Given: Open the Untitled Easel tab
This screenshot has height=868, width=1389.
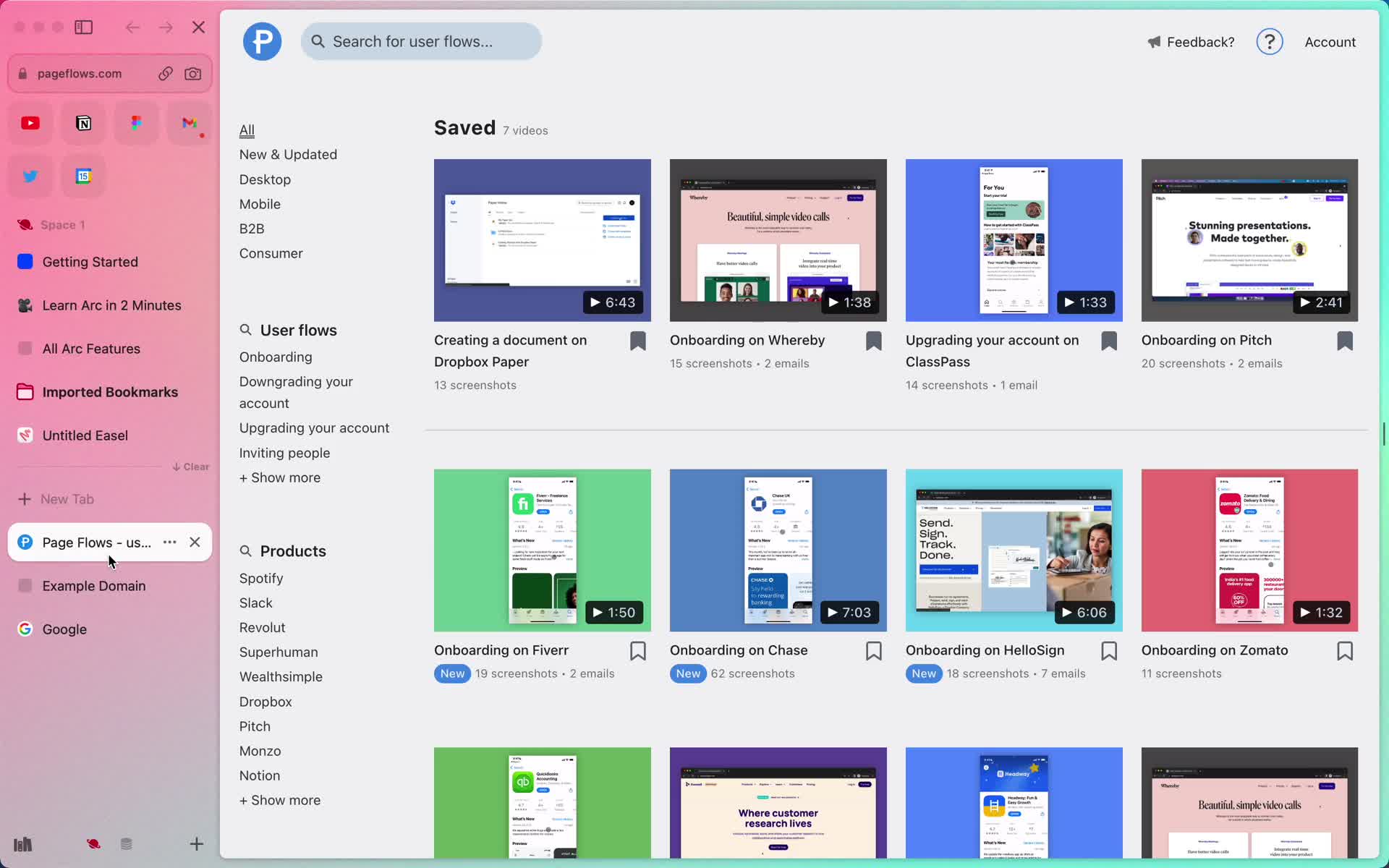Looking at the screenshot, I should pyautogui.click(x=110, y=435).
